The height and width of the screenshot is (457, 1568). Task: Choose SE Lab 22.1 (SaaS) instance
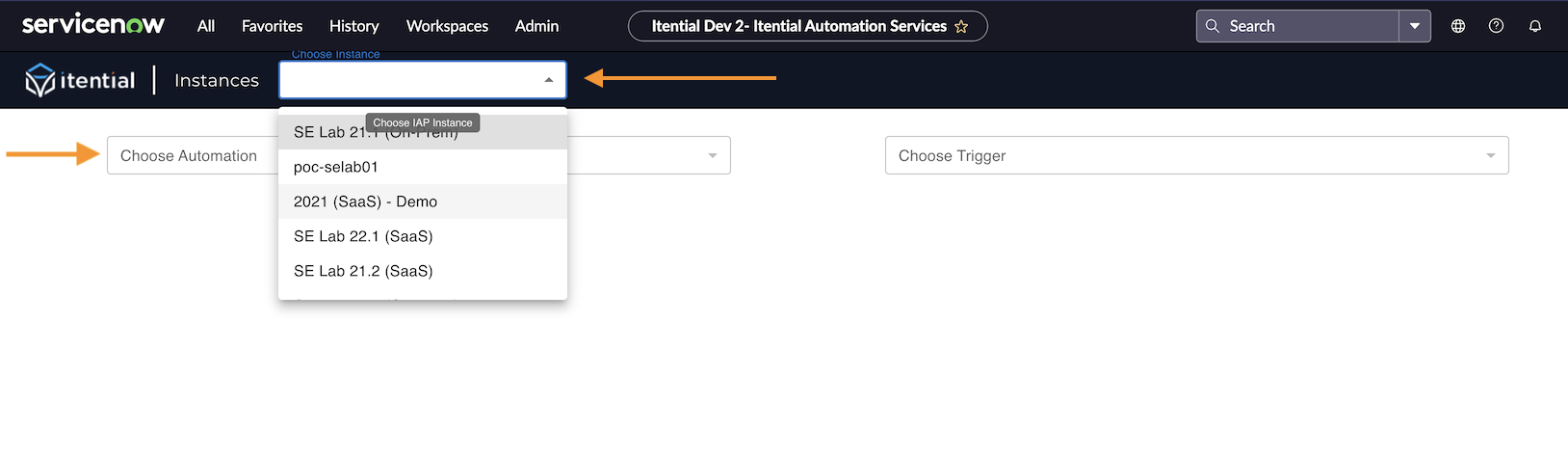click(363, 236)
